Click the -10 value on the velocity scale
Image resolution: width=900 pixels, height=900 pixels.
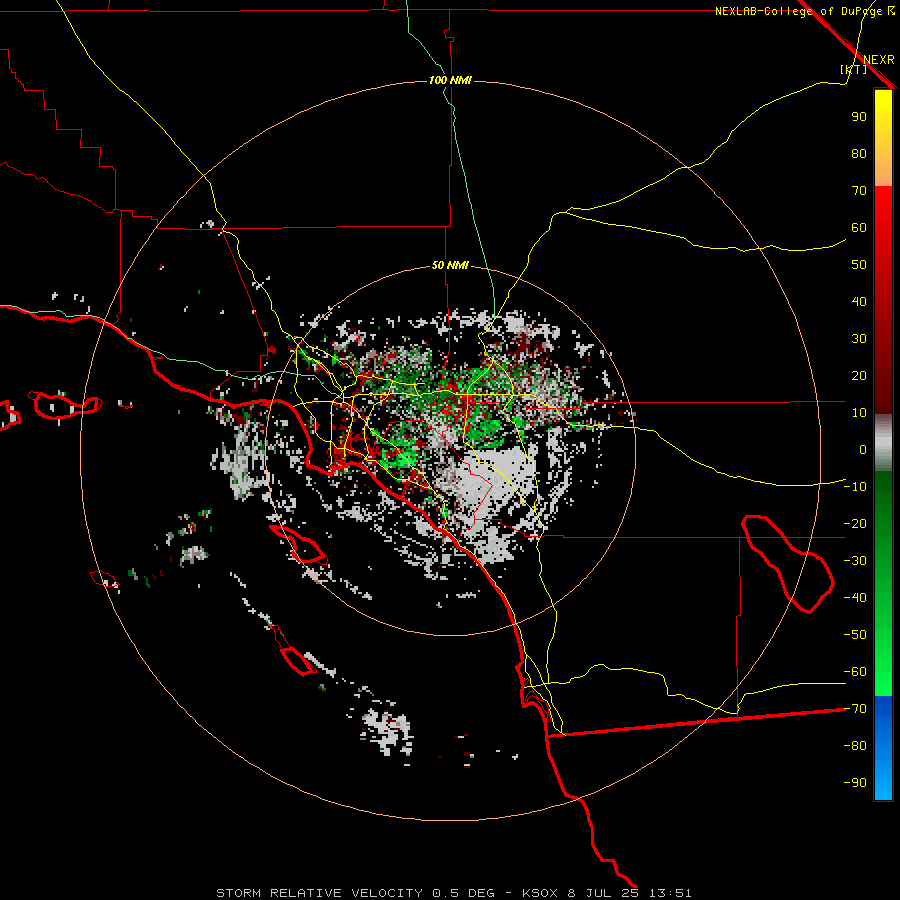point(855,487)
